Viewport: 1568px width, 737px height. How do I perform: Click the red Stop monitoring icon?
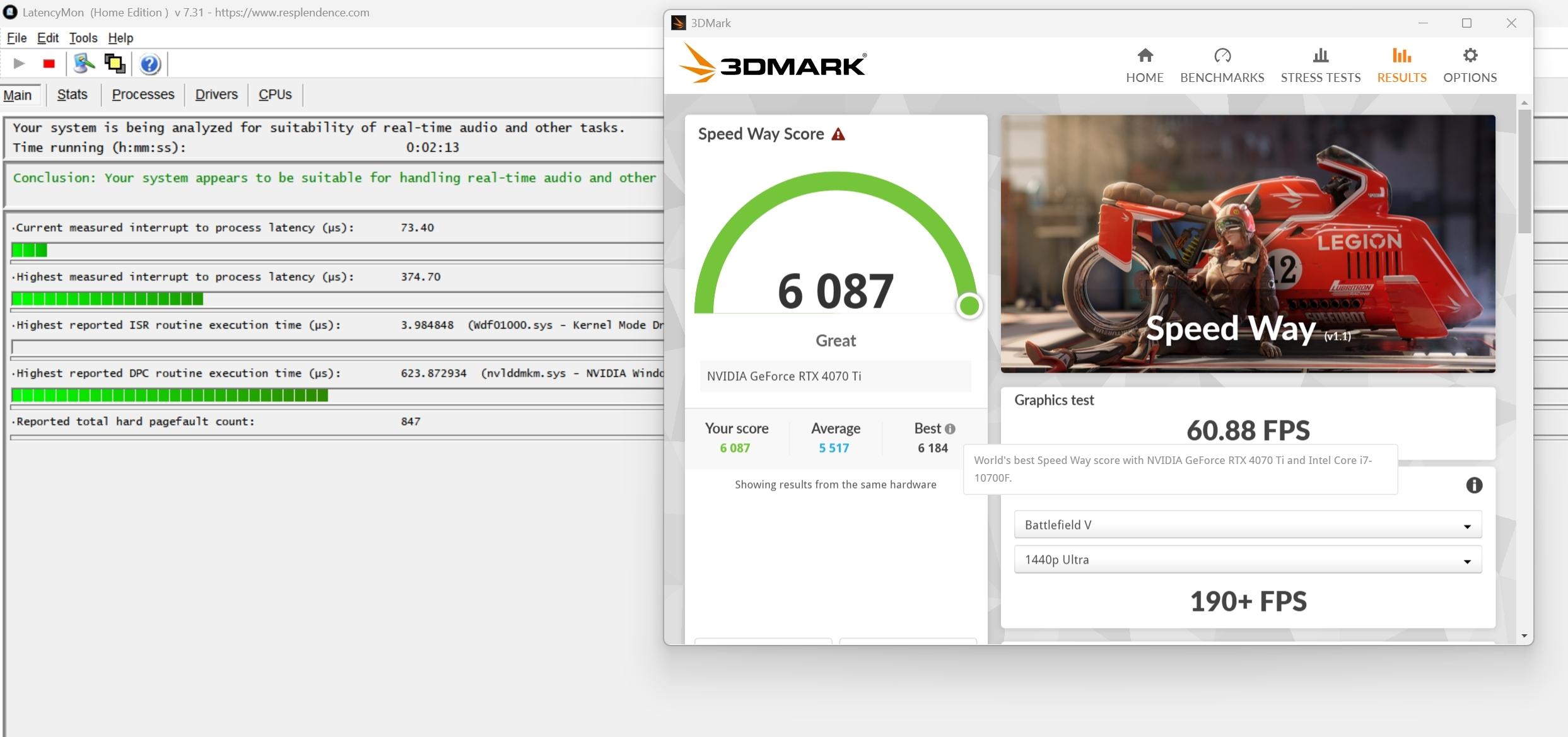pos(49,64)
